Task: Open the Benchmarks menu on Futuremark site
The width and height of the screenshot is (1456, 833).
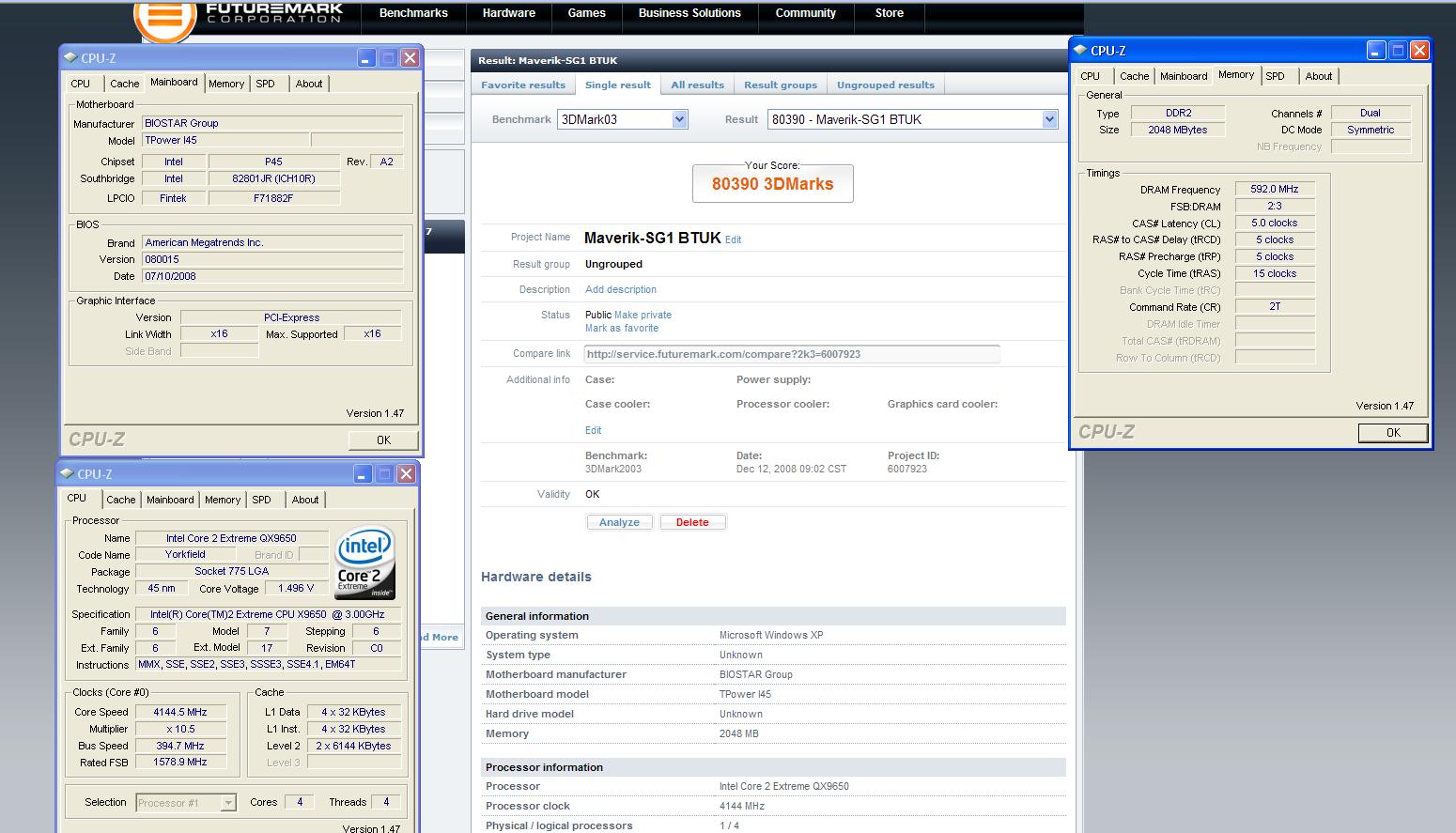Action: coord(413,13)
